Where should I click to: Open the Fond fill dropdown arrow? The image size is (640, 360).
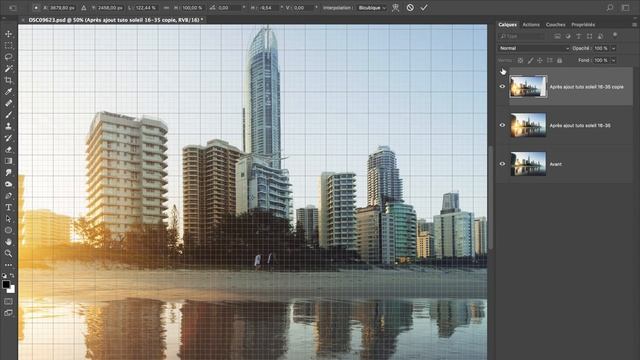pos(613,60)
